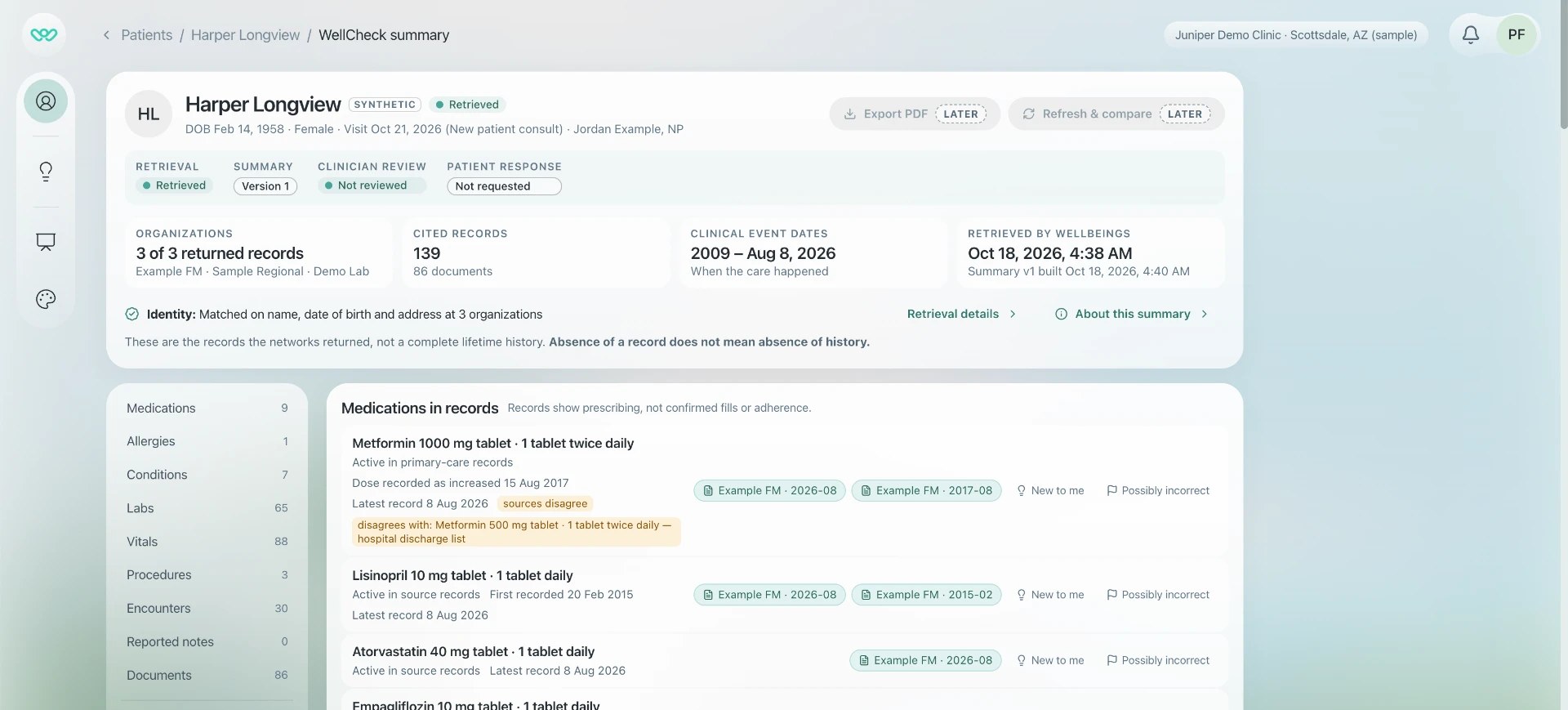The width and height of the screenshot is (1568, 710).
Task: Go to Patients breadcrumb
Action: click(x=147, y=35)
